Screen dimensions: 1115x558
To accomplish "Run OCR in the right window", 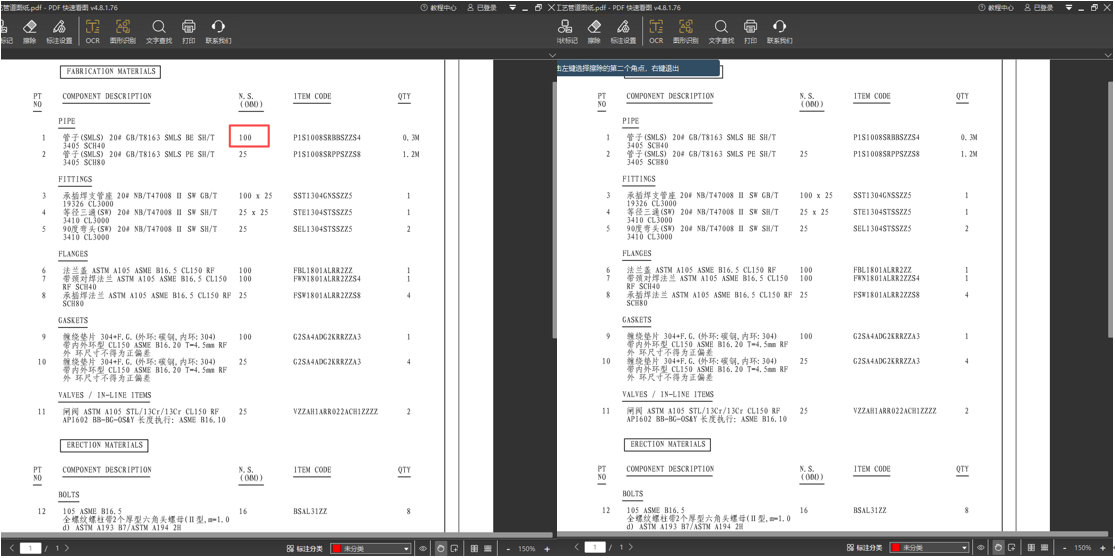I will coord(656,30).
